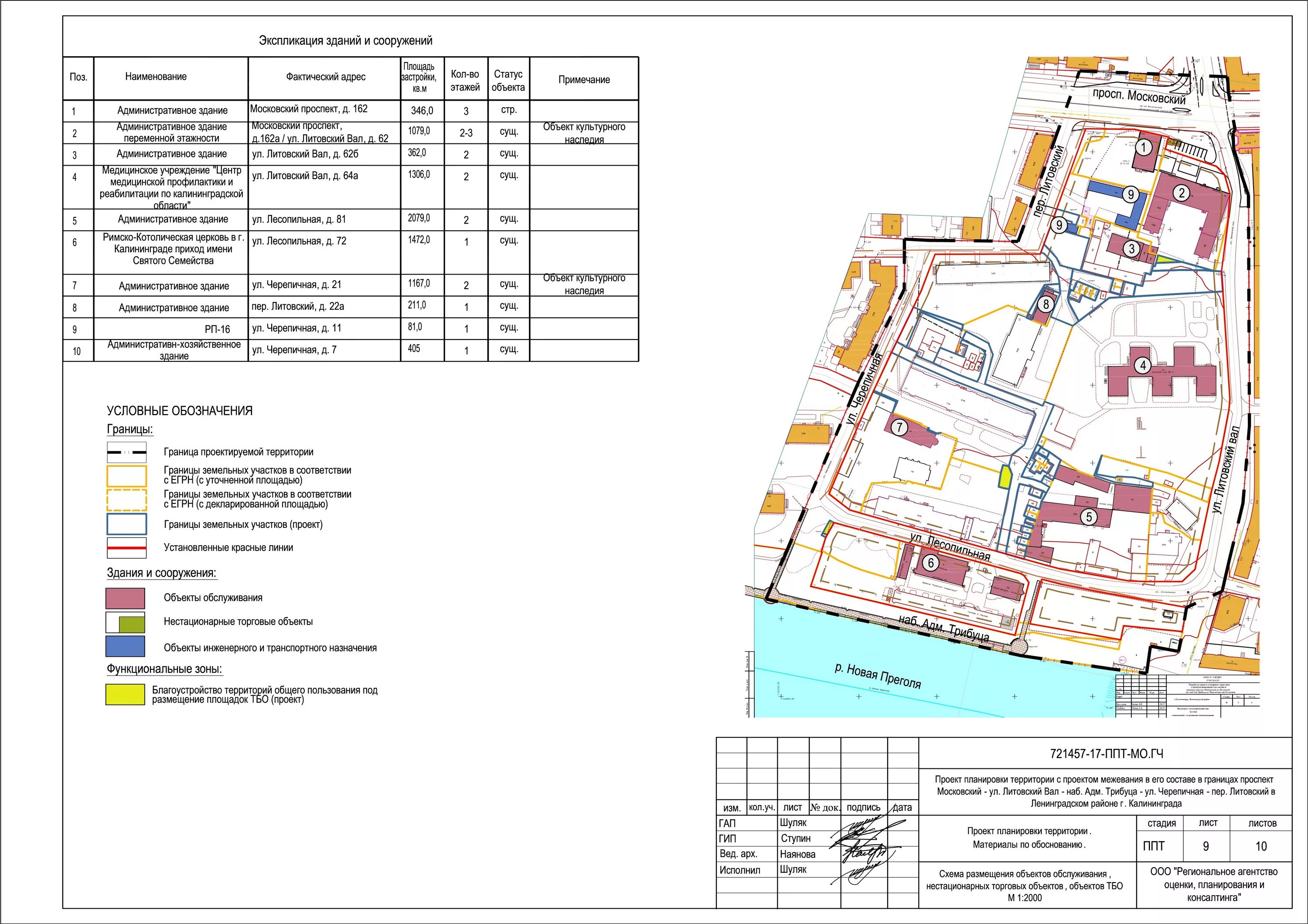The width and height of the screenshot is (1308, 924).
Task: Select map marker number 3
Action: [1132, 249]
